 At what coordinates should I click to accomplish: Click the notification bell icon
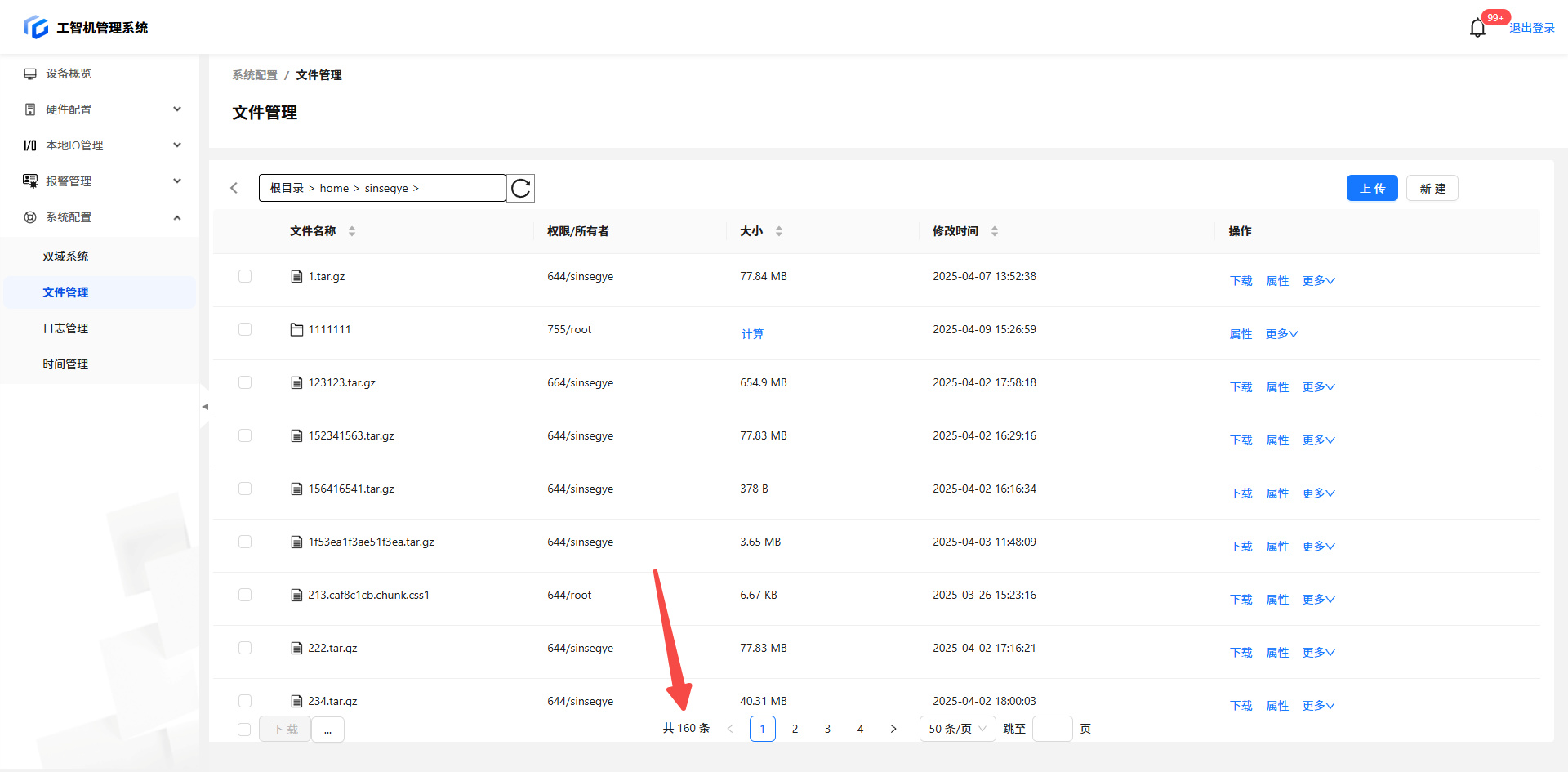click(1477, 29)
